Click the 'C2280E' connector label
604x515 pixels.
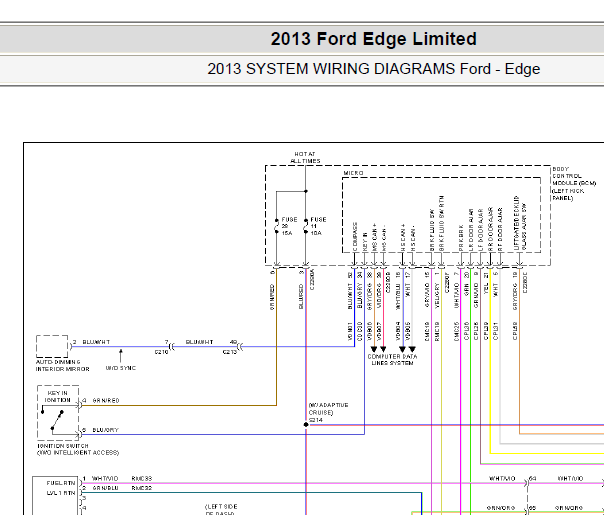click(x=525, y=282)
